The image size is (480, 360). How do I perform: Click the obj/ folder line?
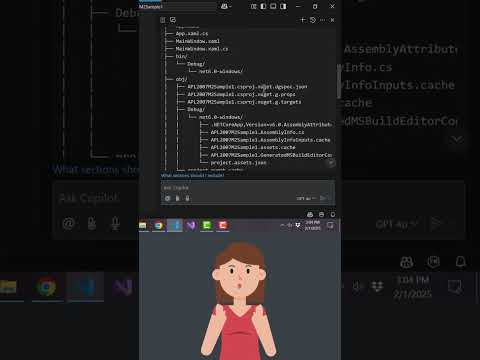(x=181, y=79)
